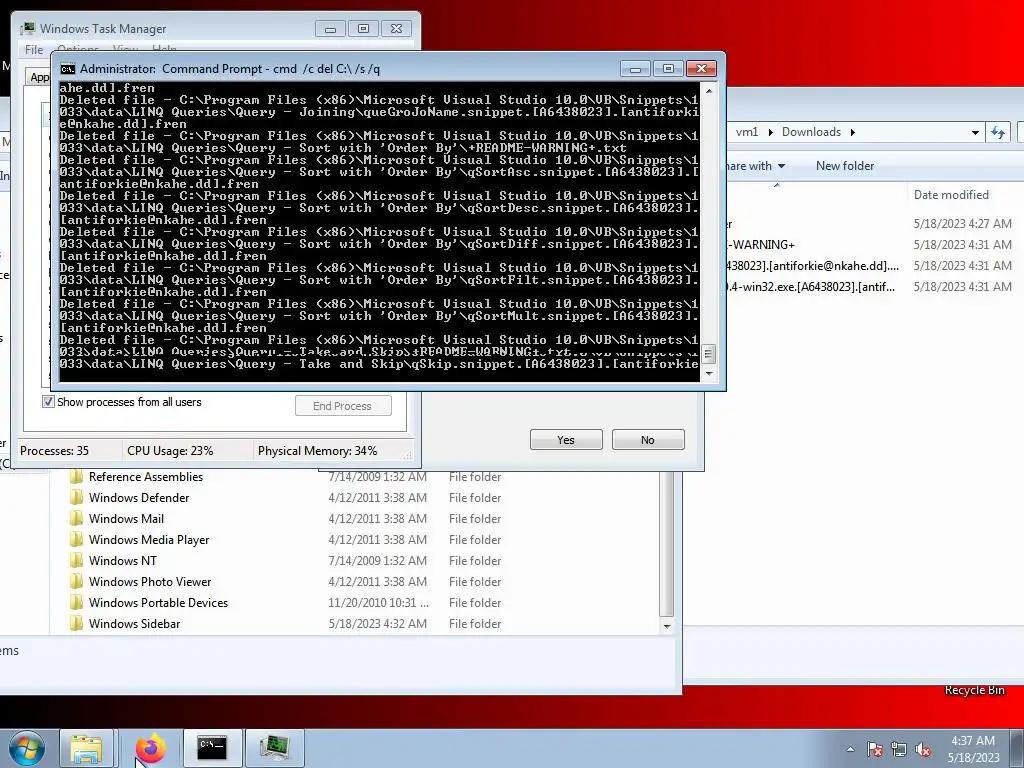Select the Windows Photo Viewer folder icon
1024x768 pixels.
pos(76,581)
